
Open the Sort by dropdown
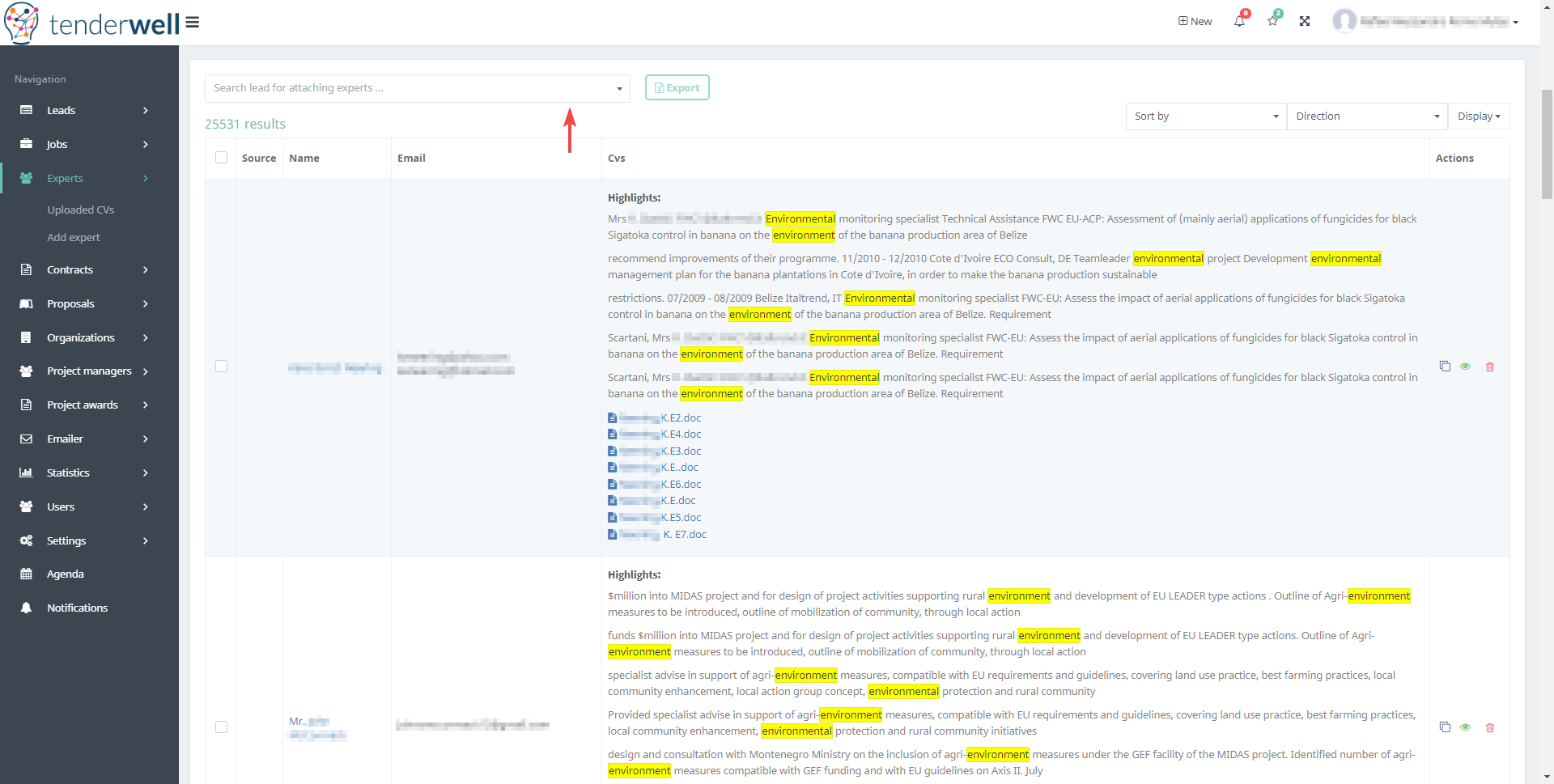(x=1205, y=117)
